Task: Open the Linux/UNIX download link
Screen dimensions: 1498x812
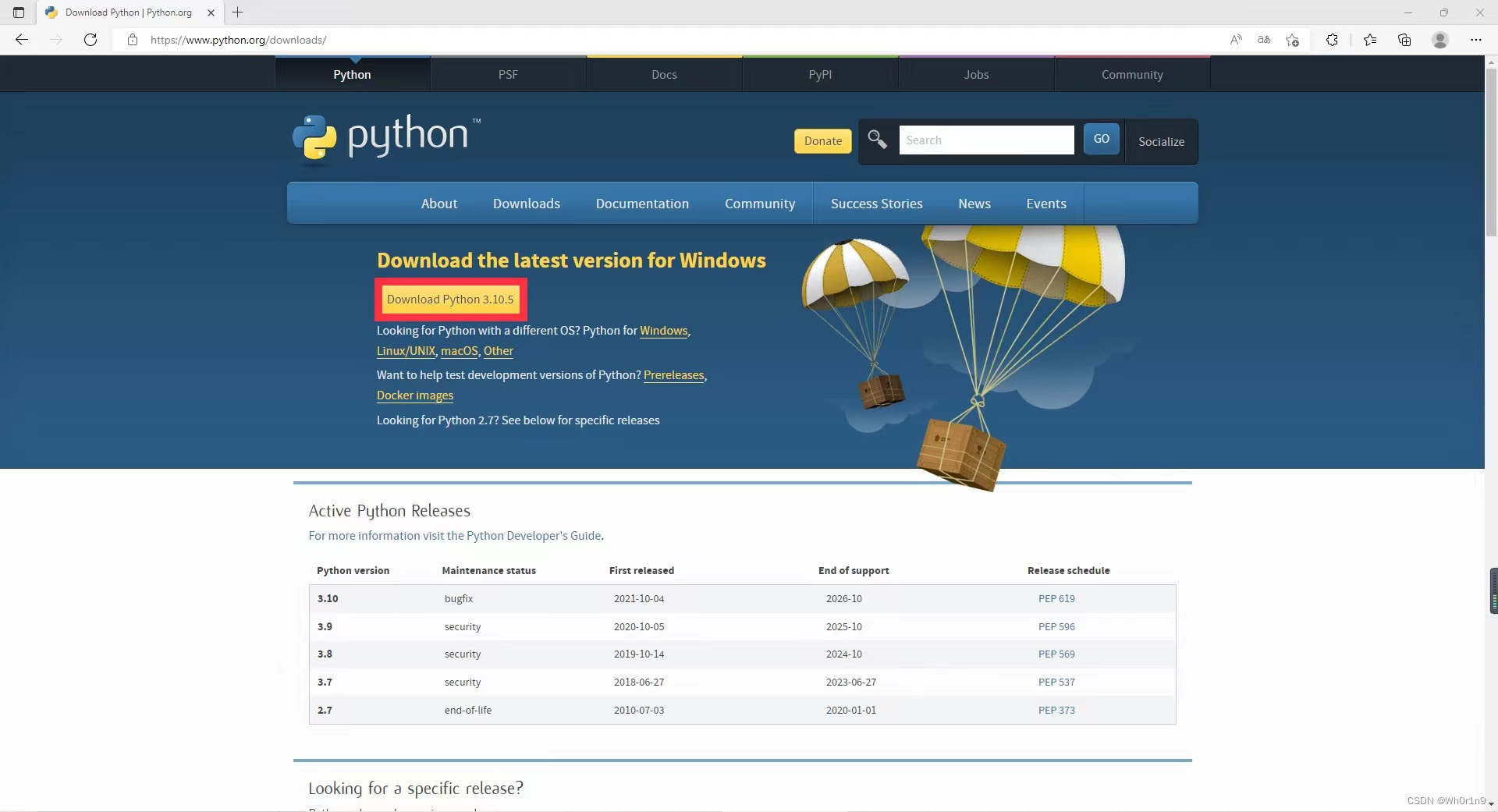Action: pos(406,351)
